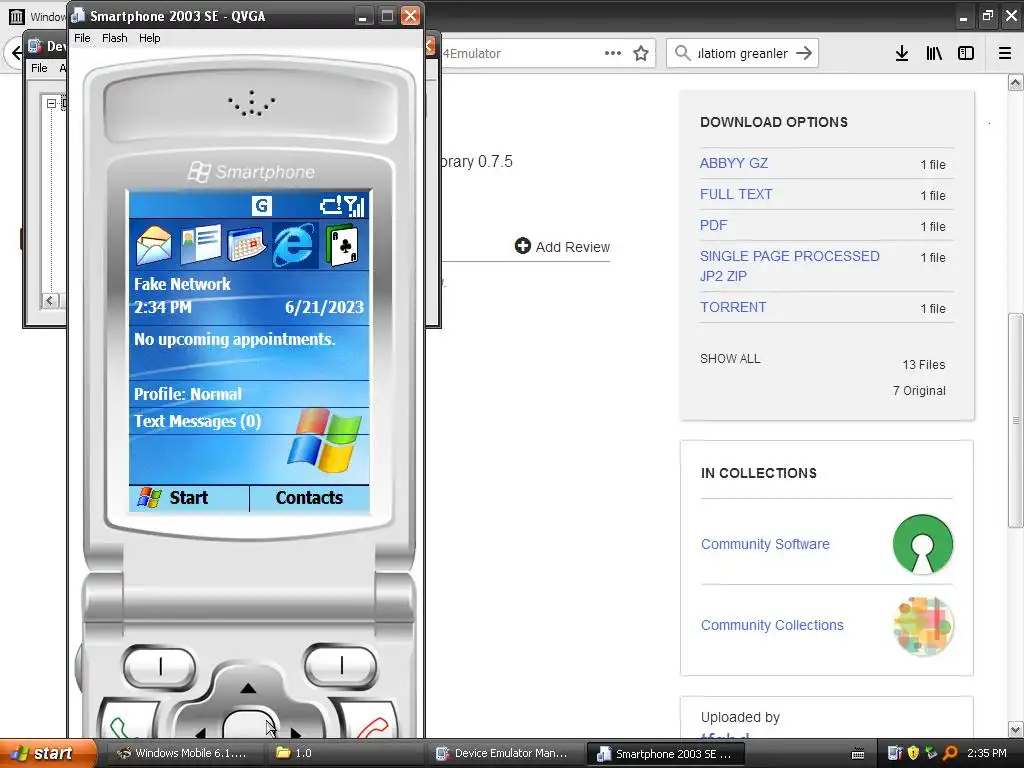The height and width of the screenshot is (768, 1024).
Task: Open the Community Collections link
Action: click(x=772, y=625)
